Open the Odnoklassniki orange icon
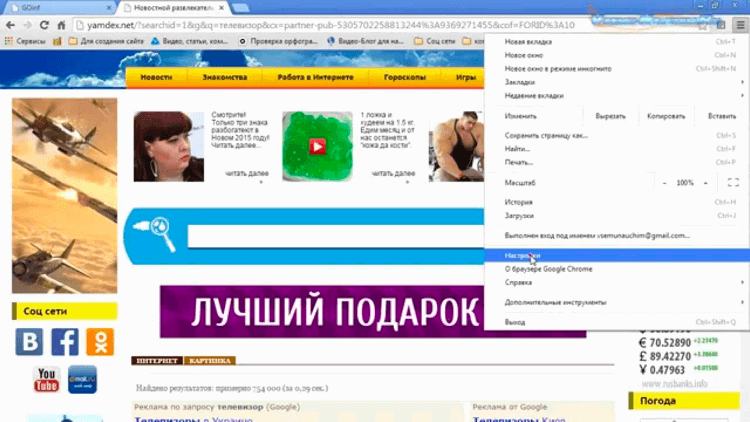The width and height of the screenshot is (750, 422). tap(100, 342)
